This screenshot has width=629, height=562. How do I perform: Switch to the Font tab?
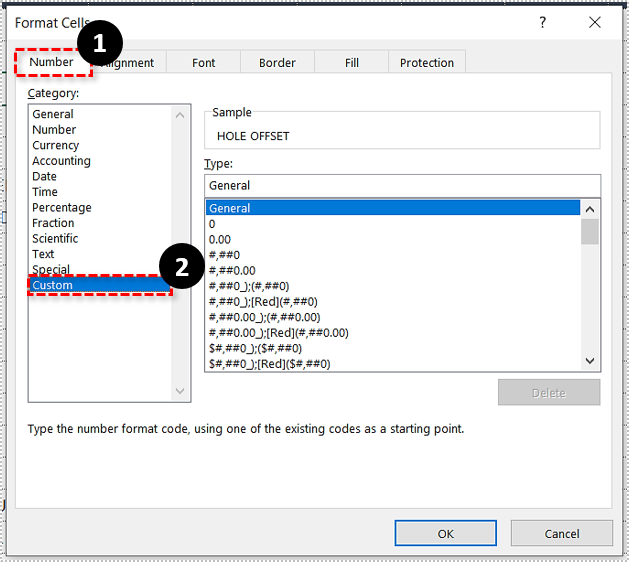click(204, 62)
